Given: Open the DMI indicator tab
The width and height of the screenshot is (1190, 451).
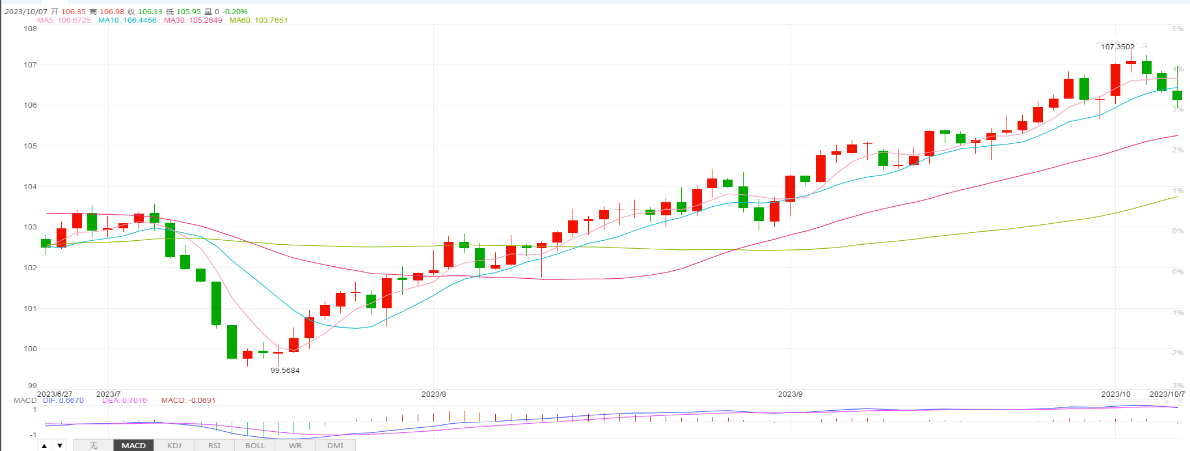Looking at the screenshot, I should pos(335,445).
